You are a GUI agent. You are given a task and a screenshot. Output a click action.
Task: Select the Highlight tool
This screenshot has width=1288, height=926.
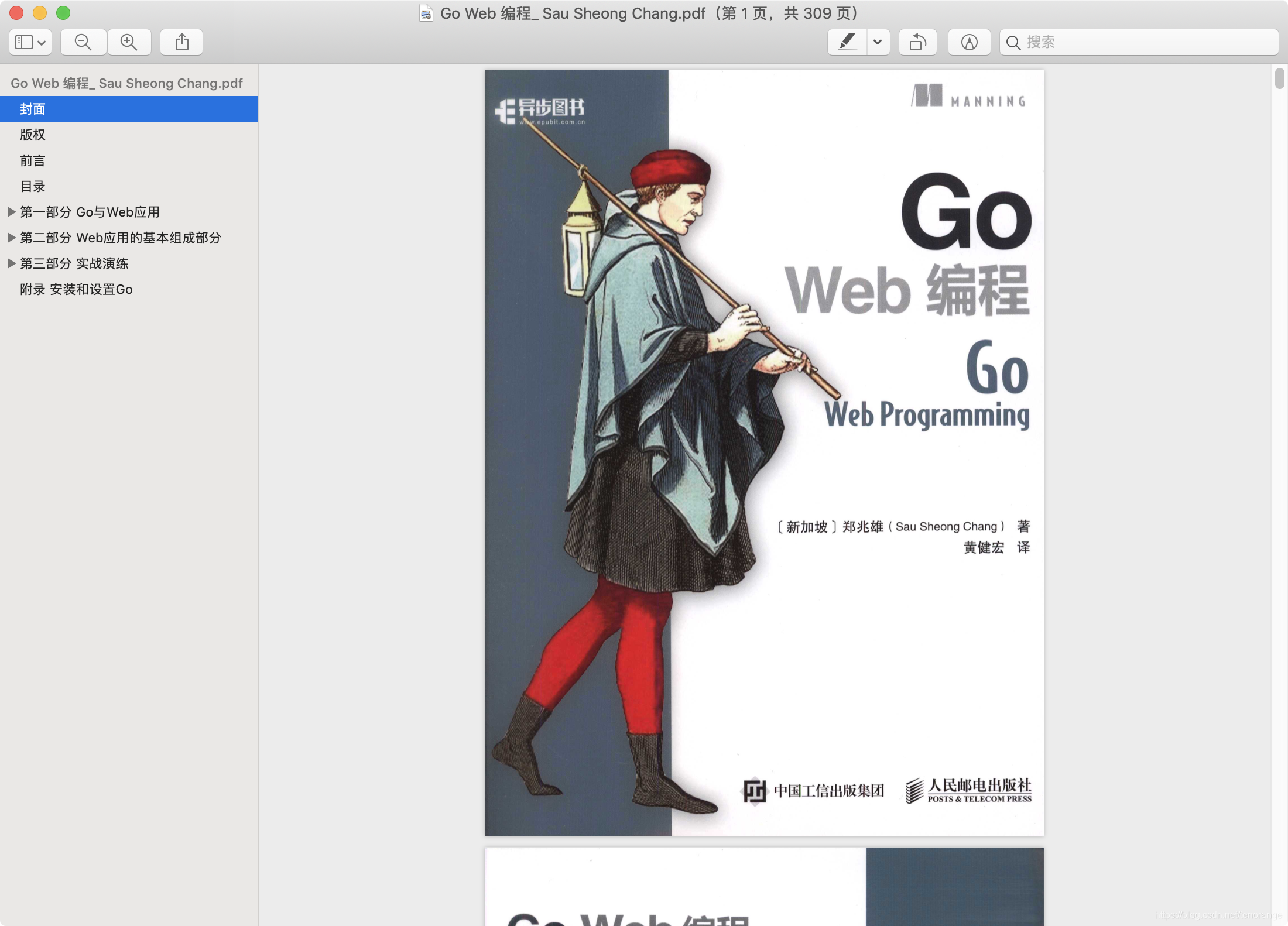click(847, 42)
